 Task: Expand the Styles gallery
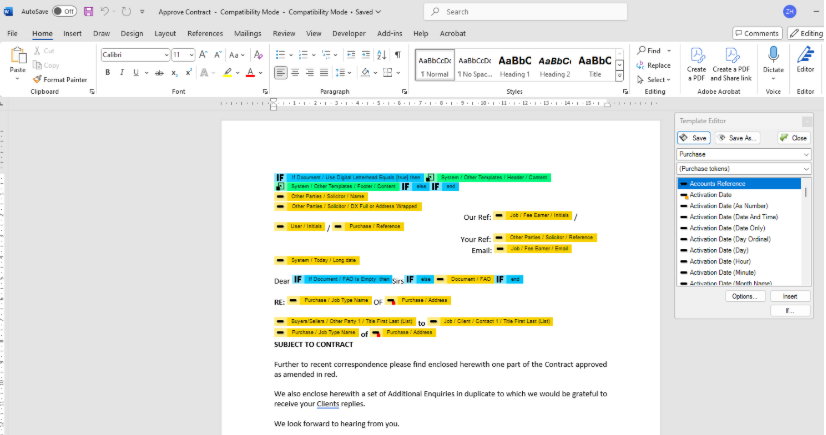[620, 77]
